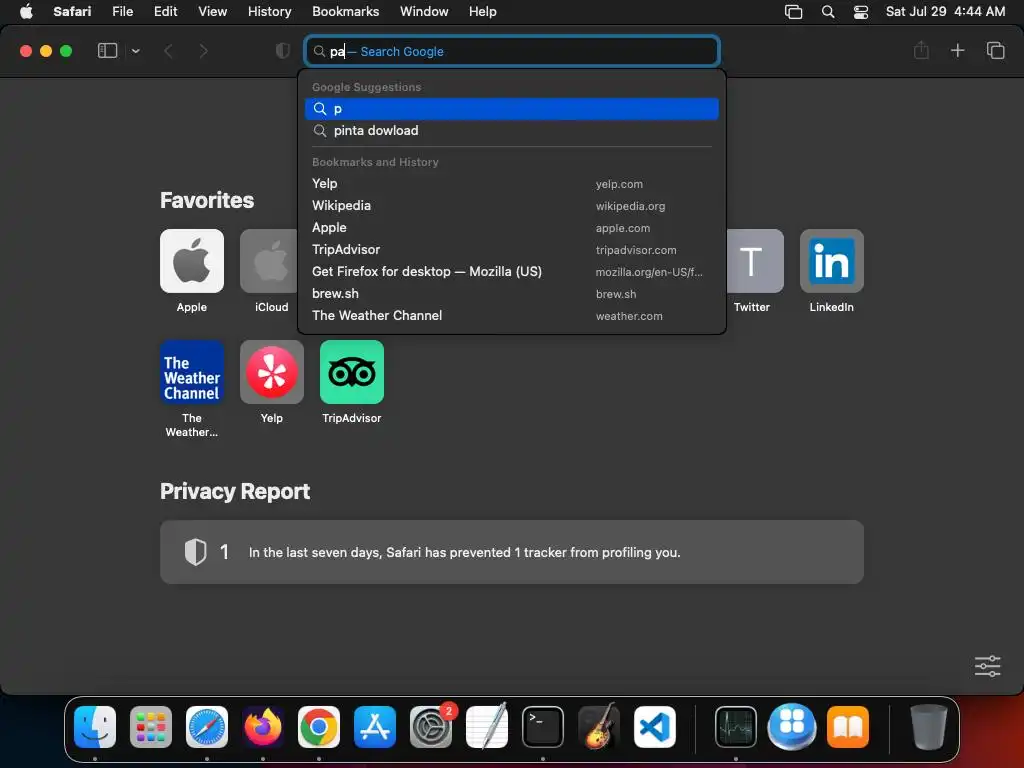Open the Help menu
Screen dimensions: 1024x768
483,11
